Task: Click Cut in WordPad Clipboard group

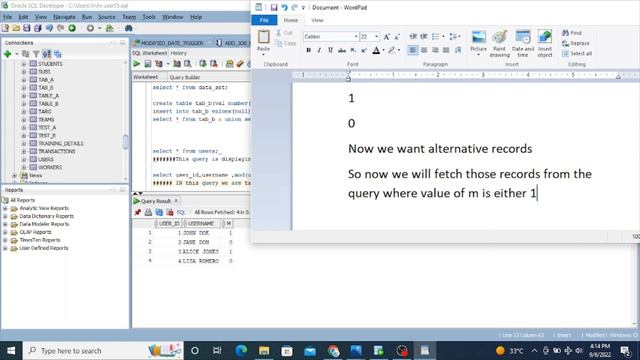Action: coord(284,33)
